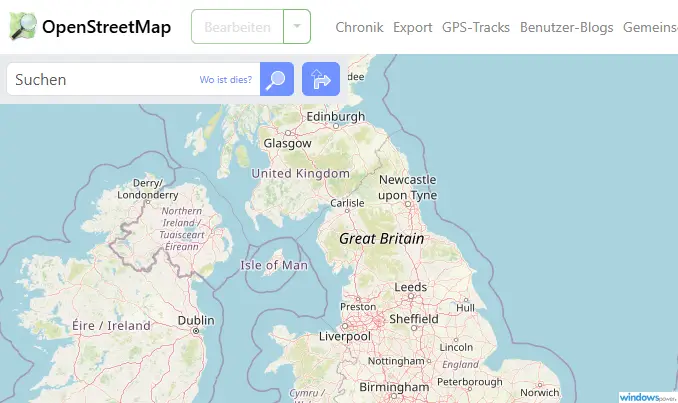Click the Peterborough label on the map
Screen dimensions: 678x403
[x=470, y=382]
